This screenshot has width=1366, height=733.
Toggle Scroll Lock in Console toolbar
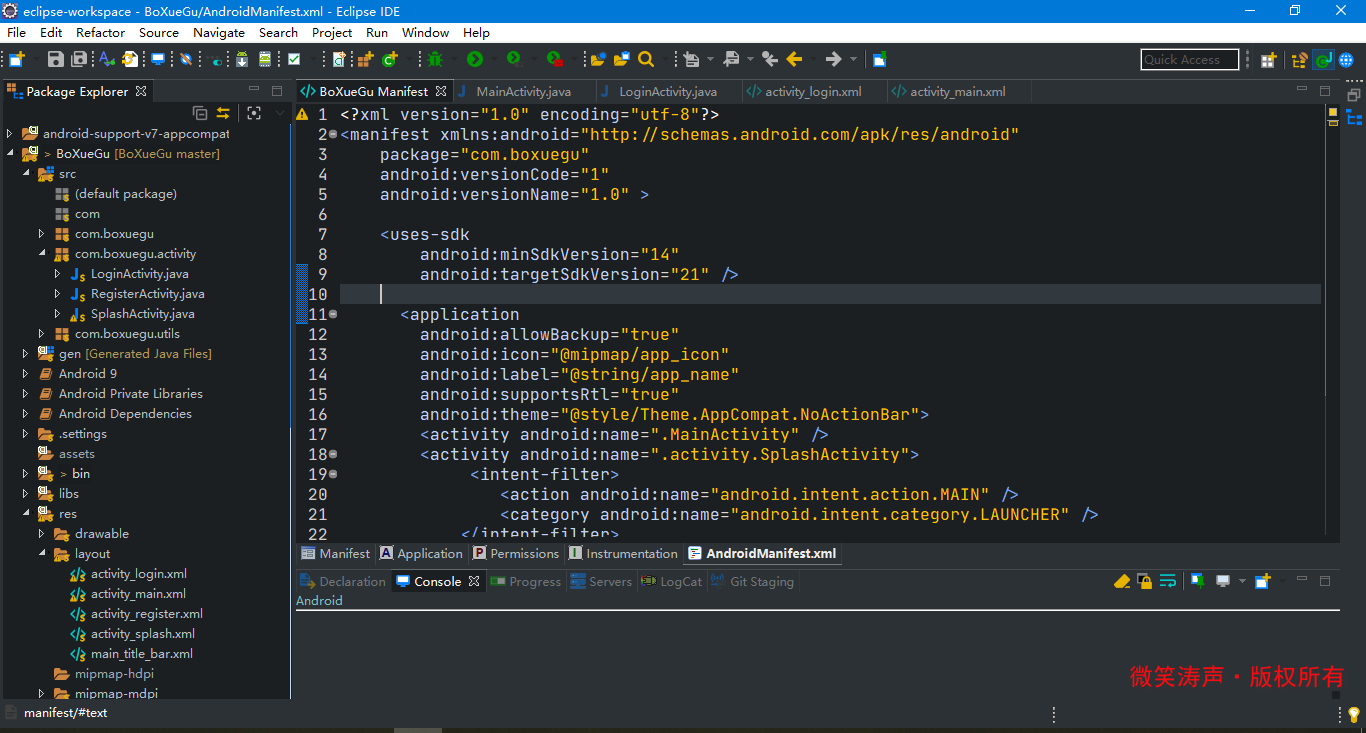pyautogui.click(x=1145, y=581)
